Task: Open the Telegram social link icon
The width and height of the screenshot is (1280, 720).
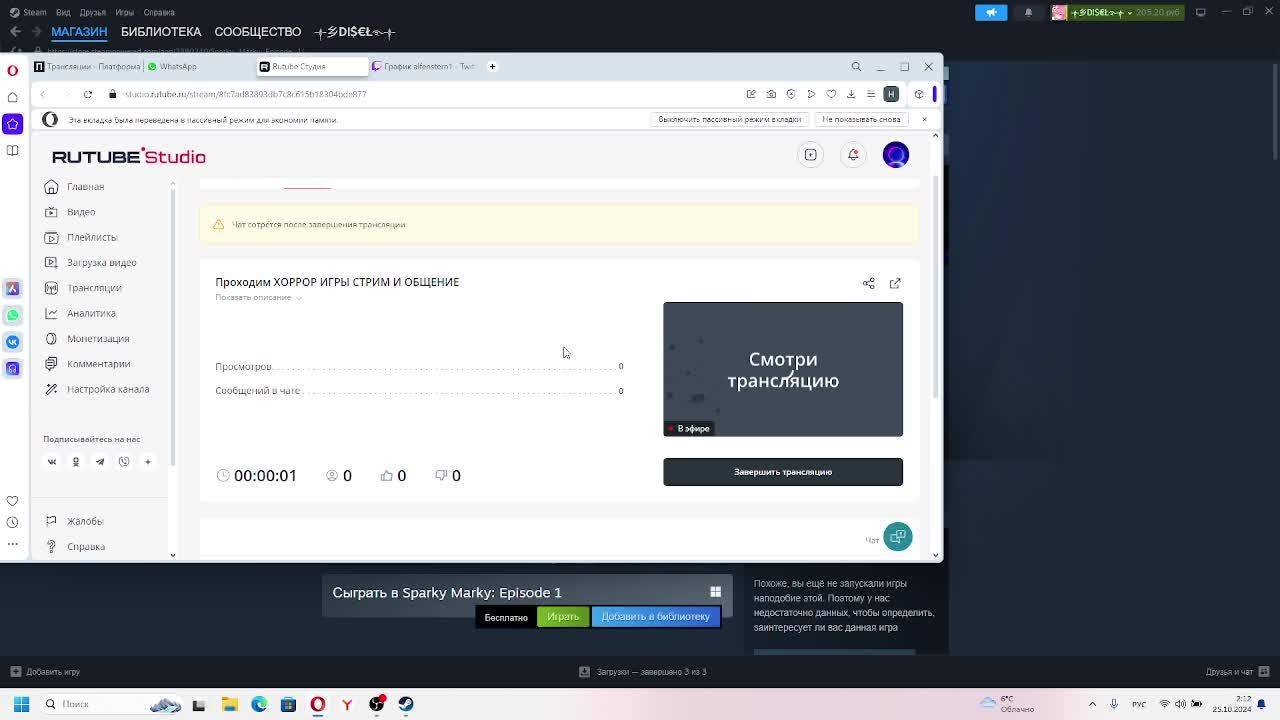Action: point(100,462)
